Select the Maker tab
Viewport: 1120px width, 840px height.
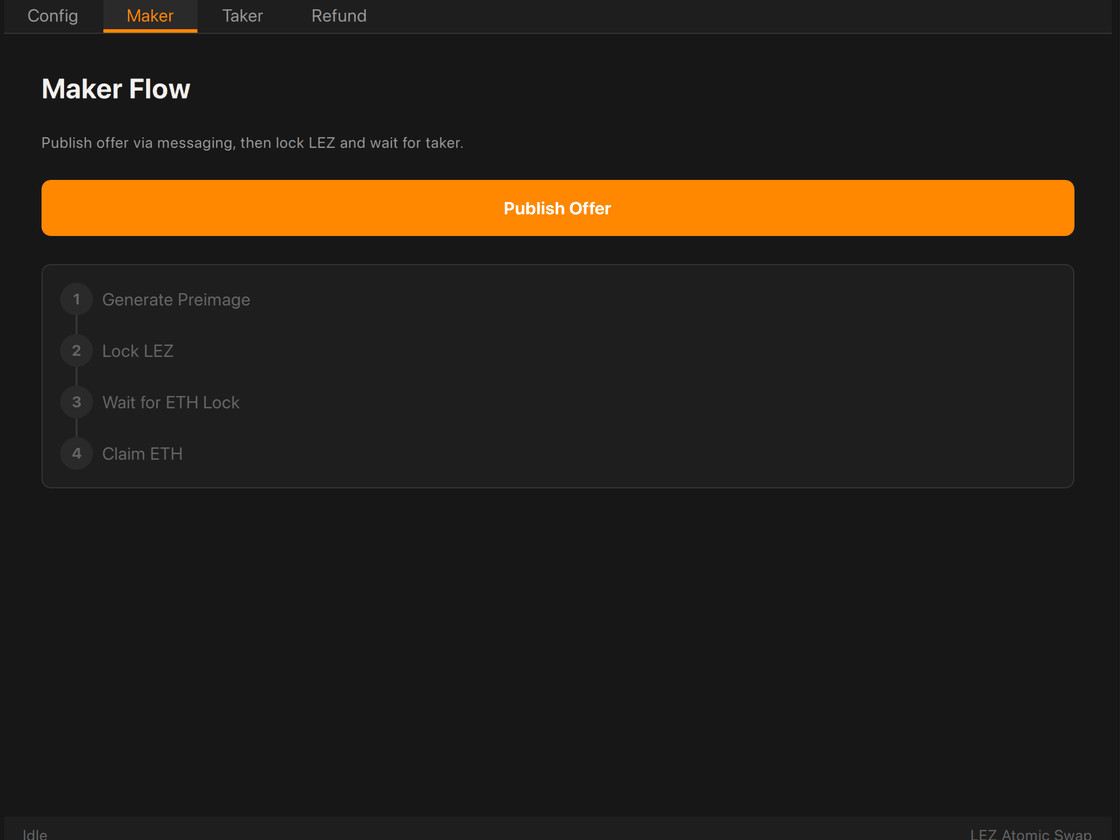[150, 16]
